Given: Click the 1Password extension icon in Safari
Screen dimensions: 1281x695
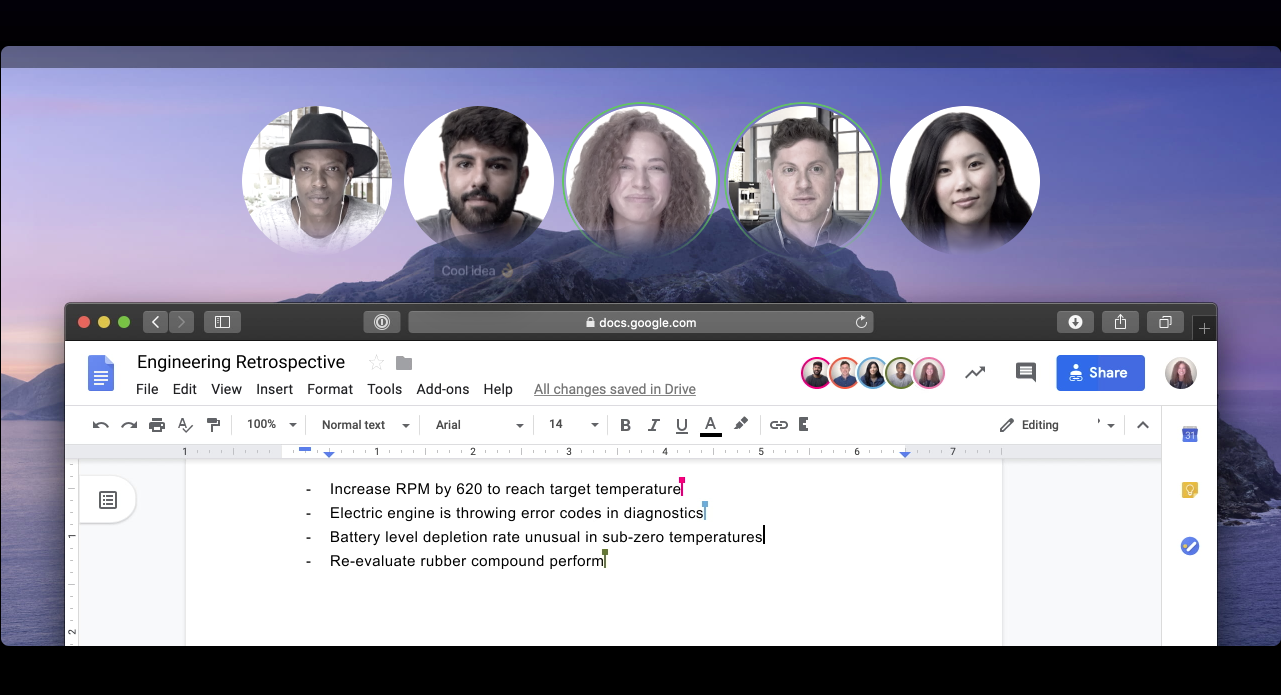Looking at the screenshot, I should (x=382, y=322).
